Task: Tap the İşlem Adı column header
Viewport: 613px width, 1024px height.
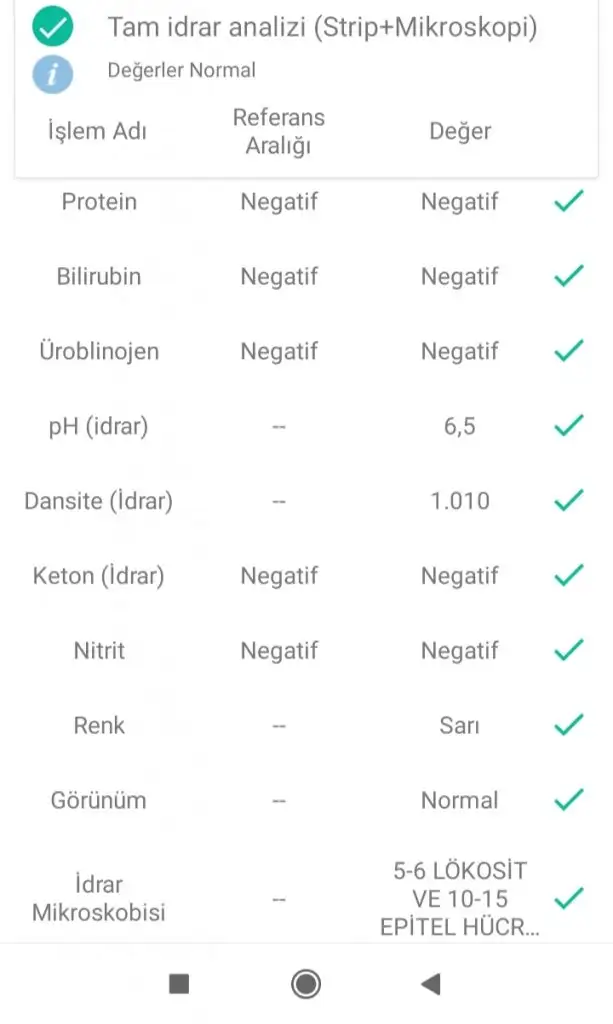Action: [x=97, y=131]
